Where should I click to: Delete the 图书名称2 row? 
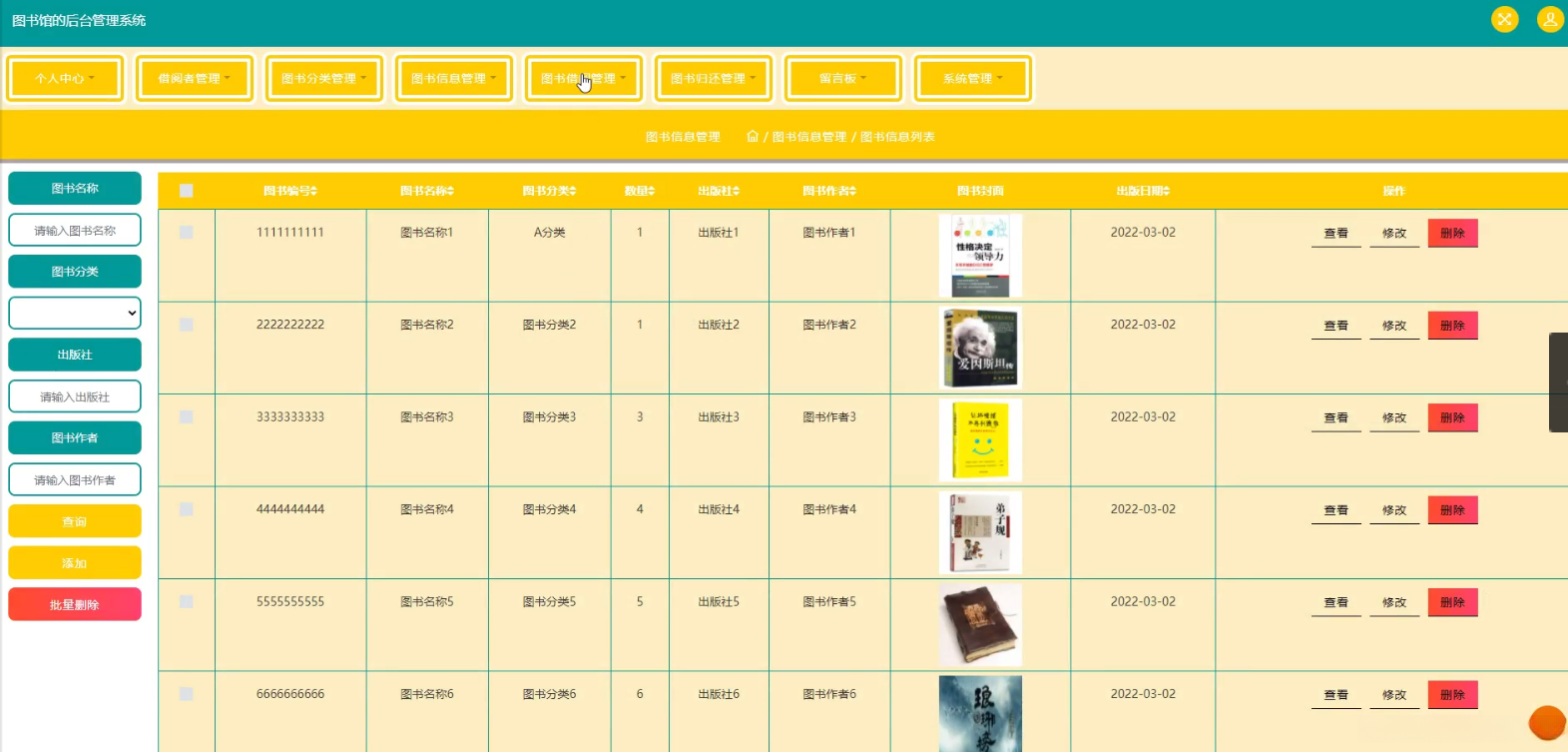[x=1452, y=326]
